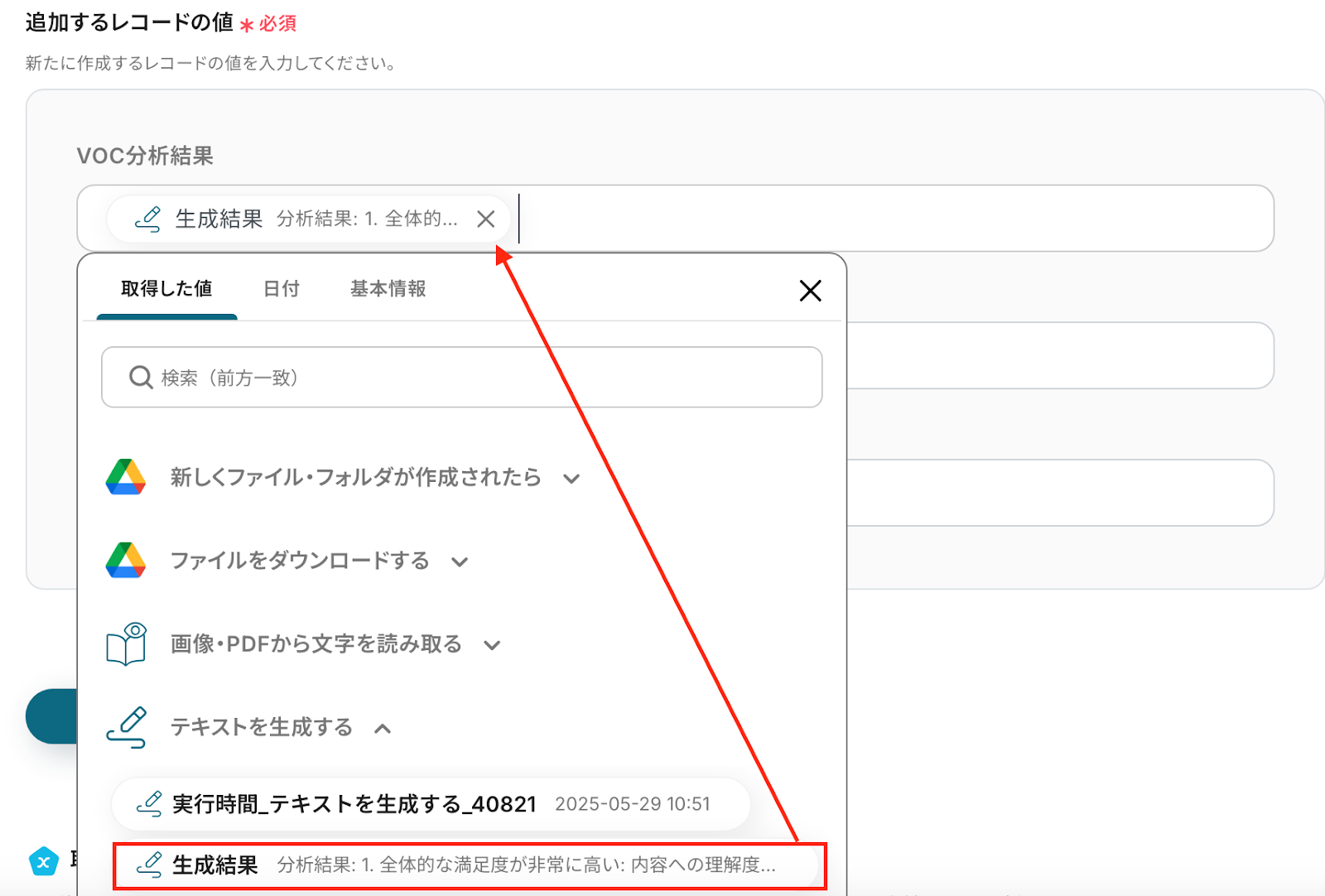Click the magnifier icon in the search box
This screenshot has width=1325, height=896.
(x=141, y=378)
